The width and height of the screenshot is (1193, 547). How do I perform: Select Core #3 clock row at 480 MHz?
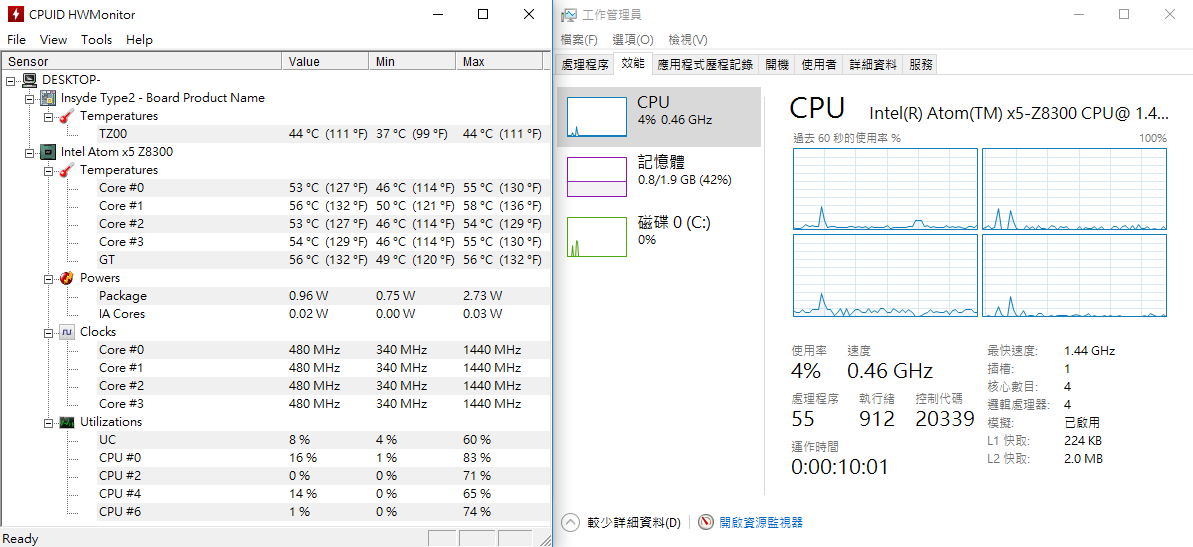323,403
